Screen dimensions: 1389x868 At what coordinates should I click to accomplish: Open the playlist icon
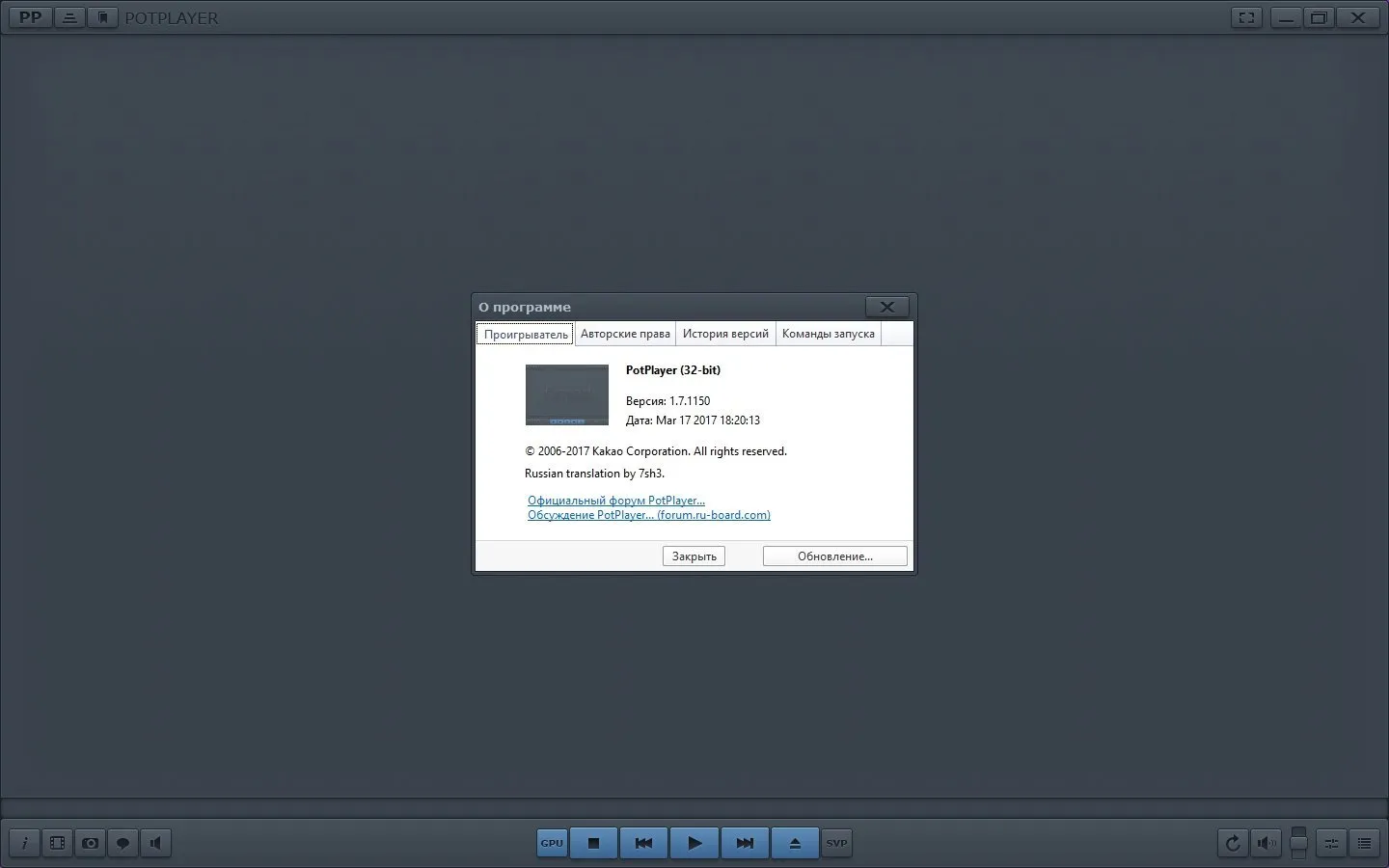coord(1364,843)
